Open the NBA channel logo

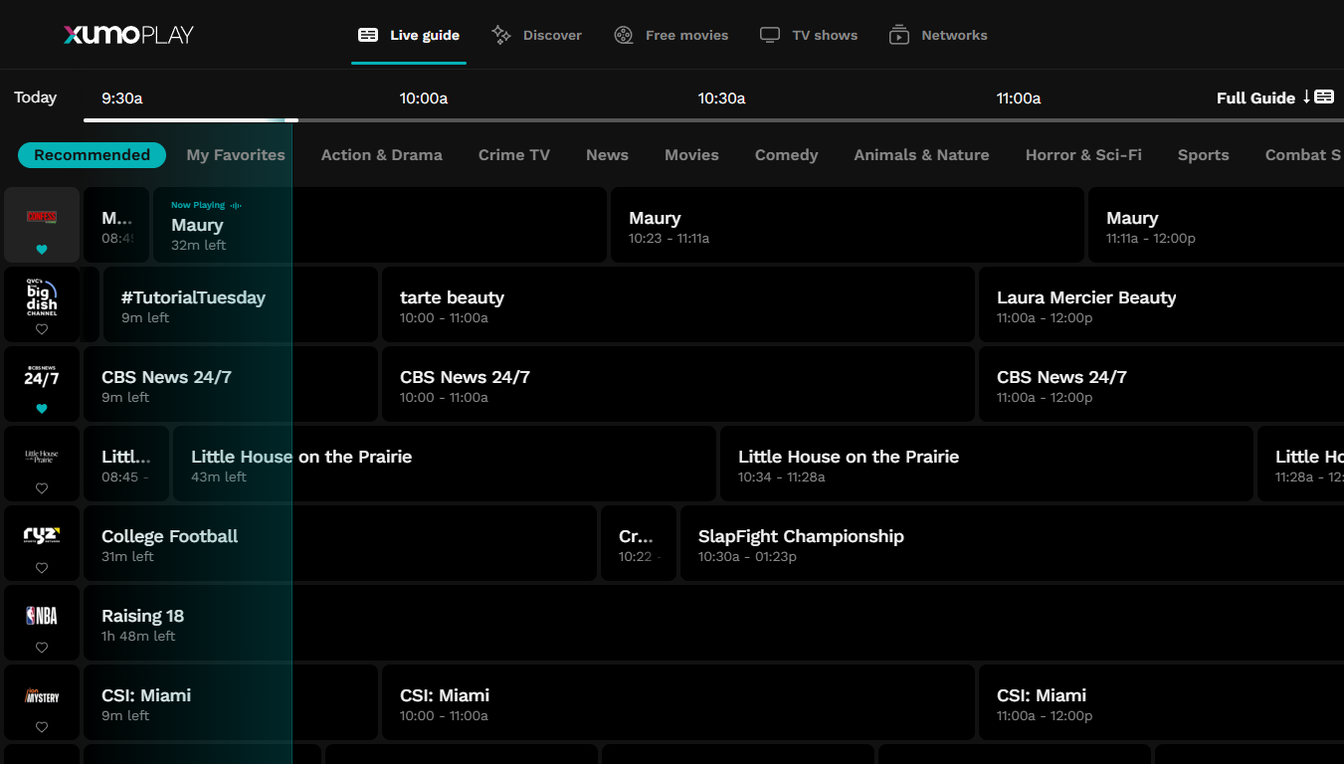[42, 616]
